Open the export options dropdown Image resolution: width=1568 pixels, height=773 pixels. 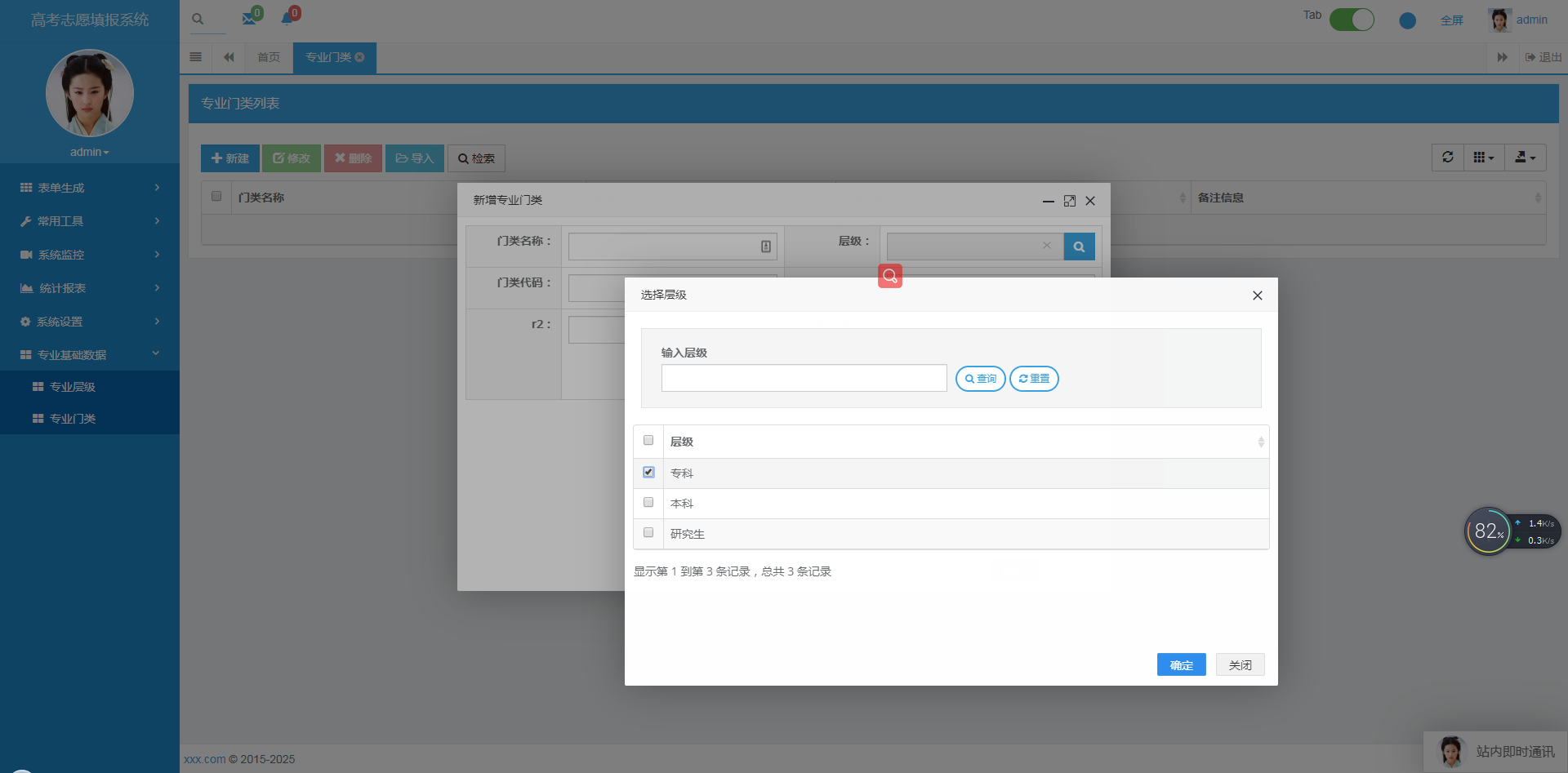pyautogui.click(x=1524, y=157)
